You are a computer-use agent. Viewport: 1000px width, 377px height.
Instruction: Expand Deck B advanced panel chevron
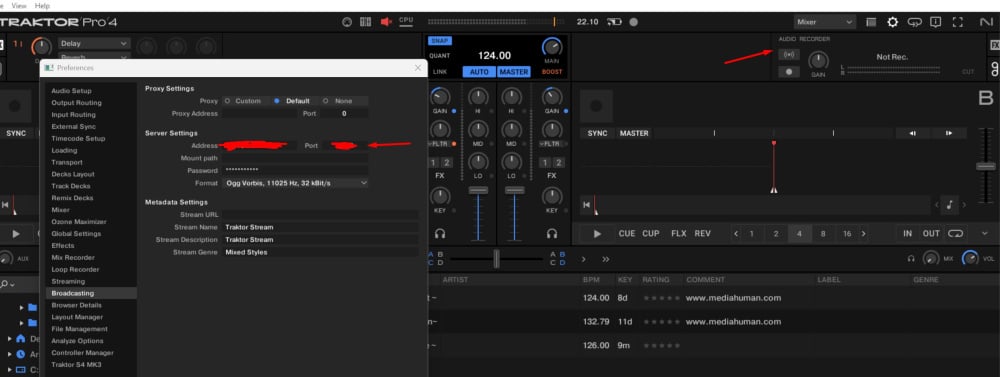985,233
